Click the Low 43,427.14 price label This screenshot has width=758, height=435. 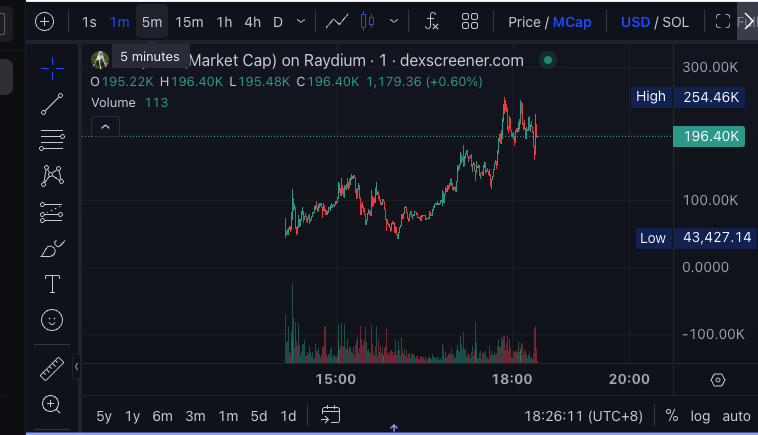pos(697,238)
